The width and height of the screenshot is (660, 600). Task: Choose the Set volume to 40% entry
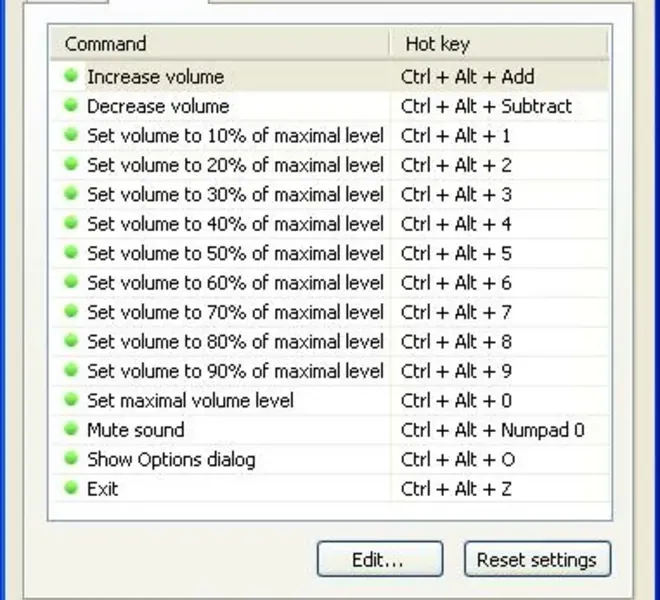click(235, 224)
